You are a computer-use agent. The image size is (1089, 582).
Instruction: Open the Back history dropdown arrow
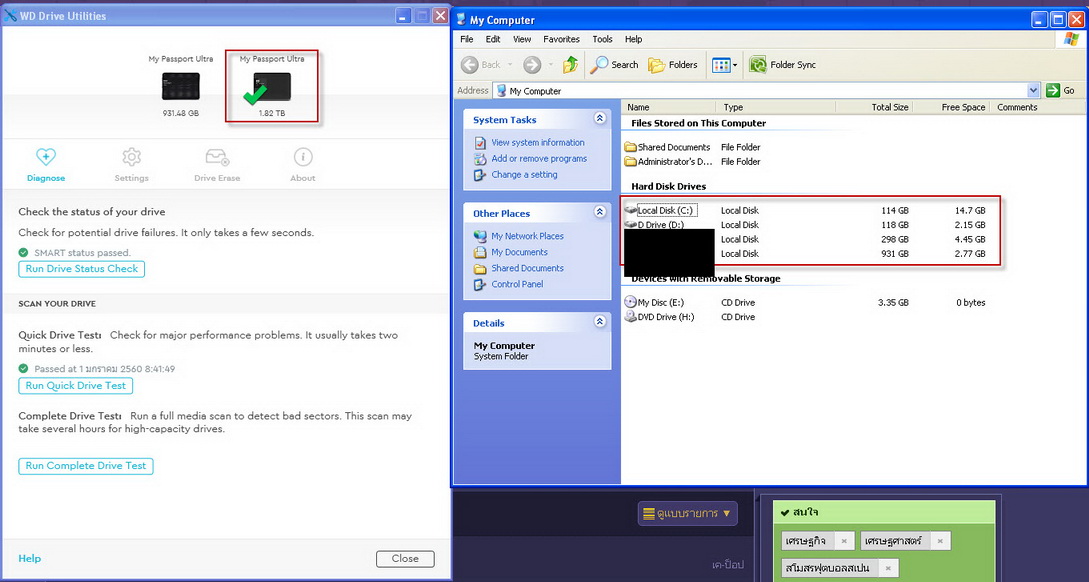[x=510, y=65]
